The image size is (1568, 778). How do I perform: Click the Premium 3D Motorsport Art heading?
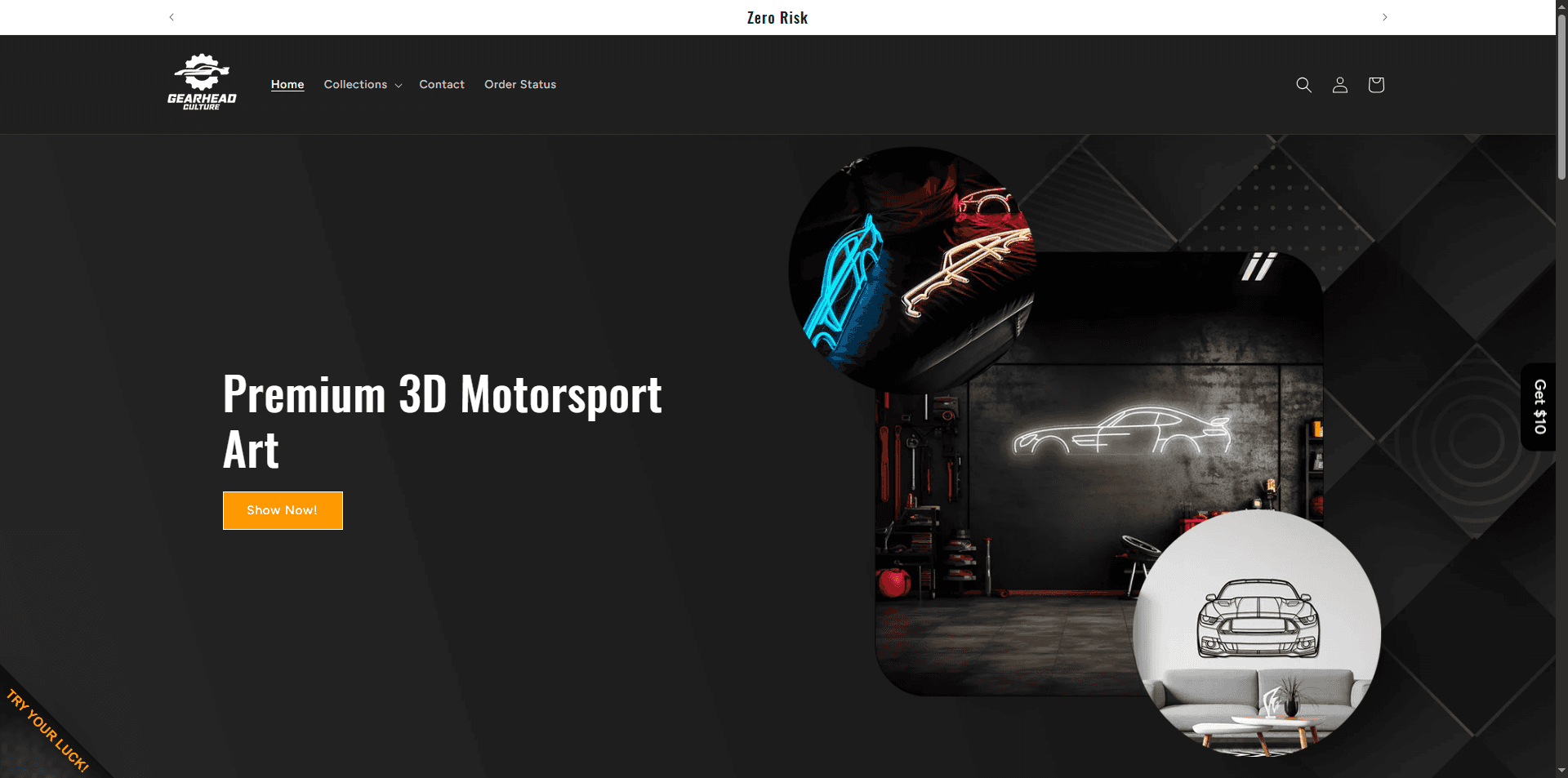tap(443, 421)
